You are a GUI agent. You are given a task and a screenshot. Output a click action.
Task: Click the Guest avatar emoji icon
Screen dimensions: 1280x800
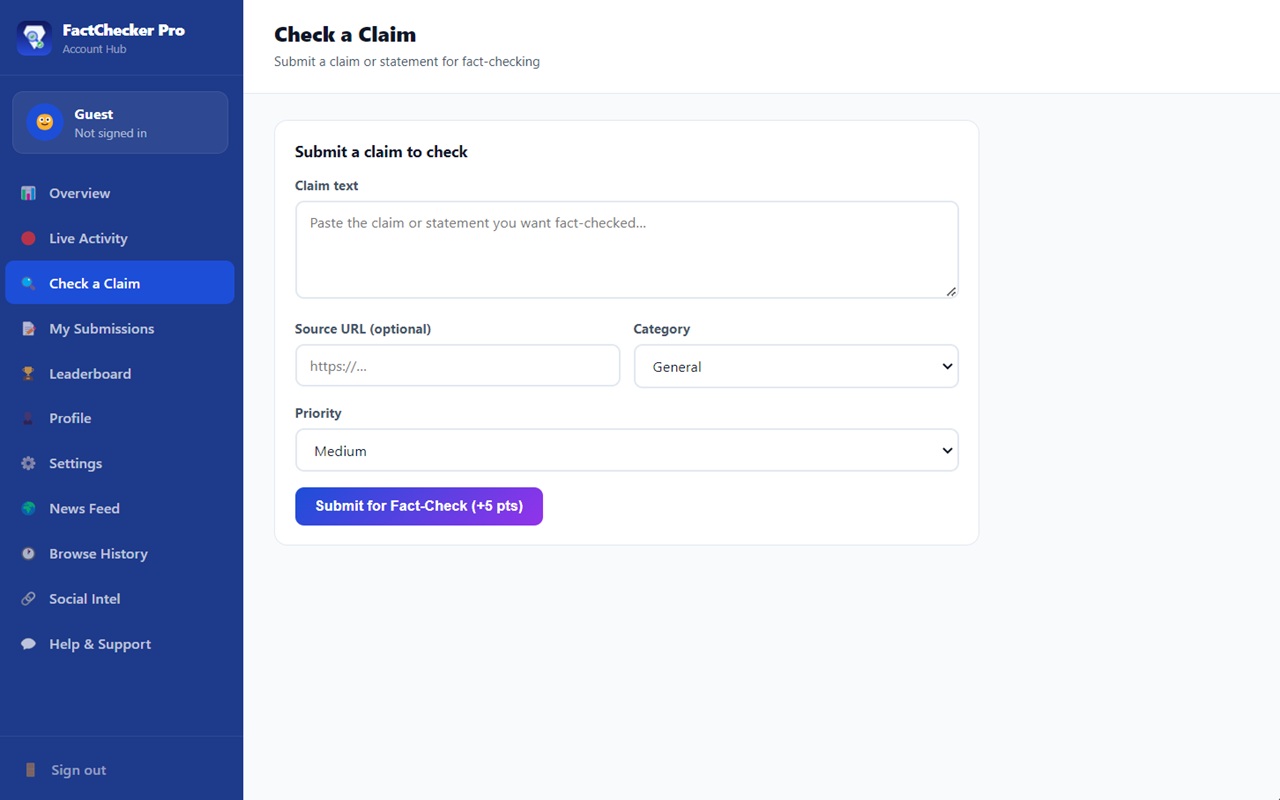(x=45, y=122)
